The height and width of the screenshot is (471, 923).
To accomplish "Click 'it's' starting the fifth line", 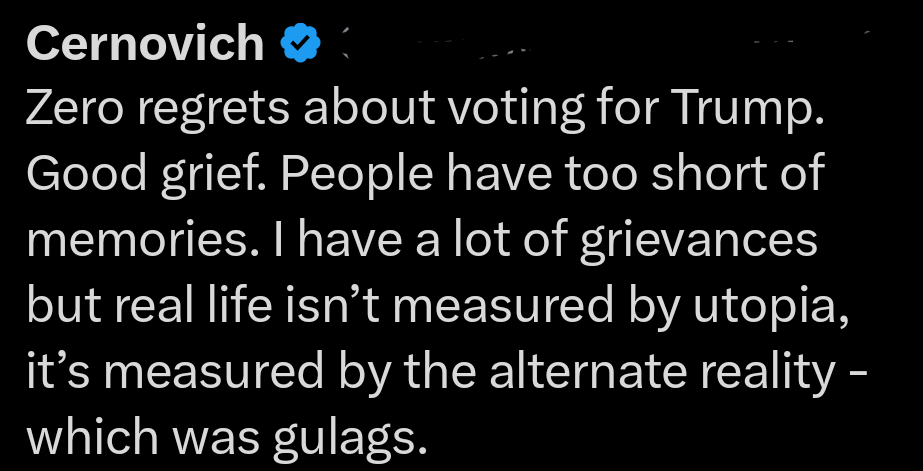I will [x=62, y=371].
